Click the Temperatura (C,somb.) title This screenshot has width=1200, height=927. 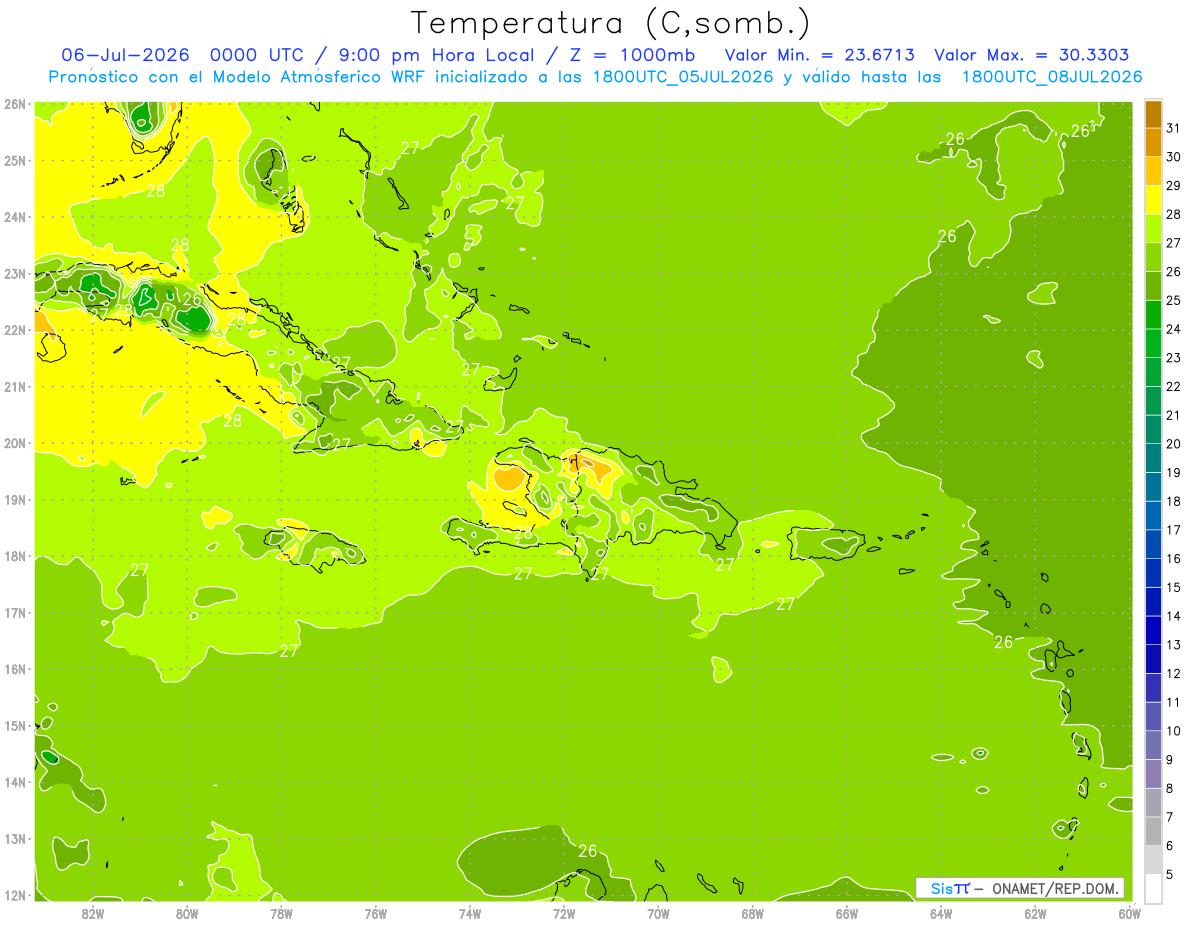click(x=609, y=22)
